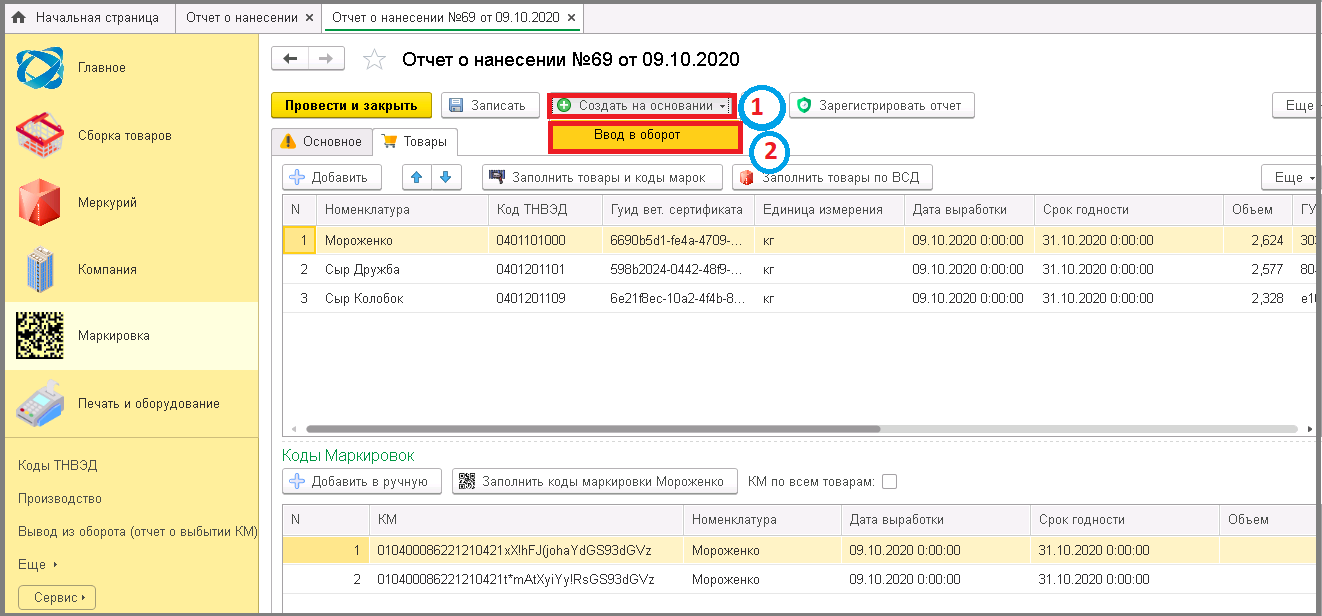This screenshot has height=616, width=1322.
Task: Open the Главное section icon
Action: click(40, 68)
